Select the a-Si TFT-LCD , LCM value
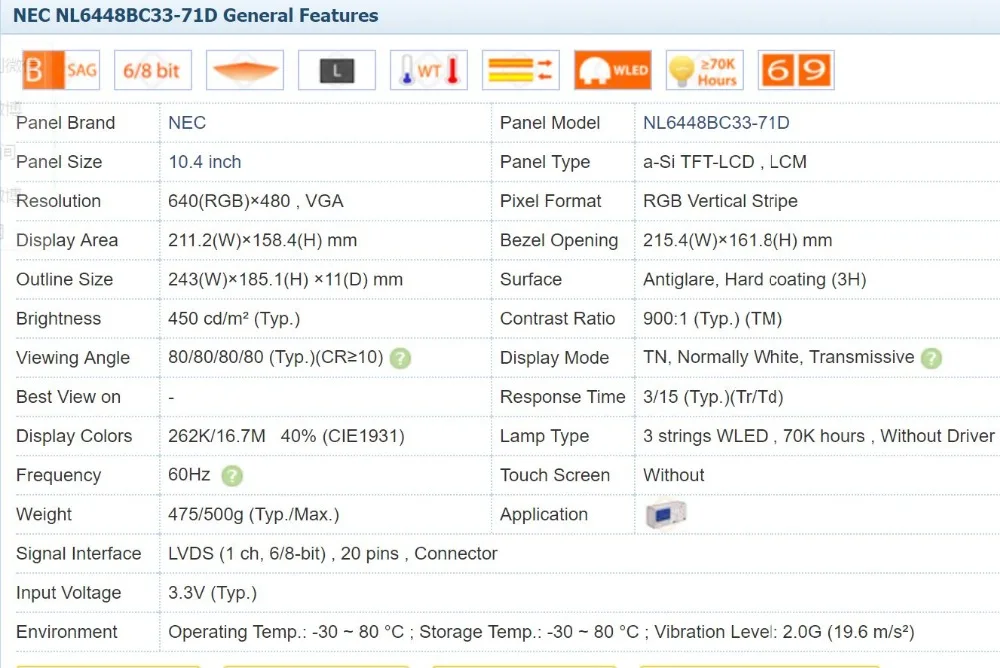This screenshot has width=1000, height=668. coord(724,162)
